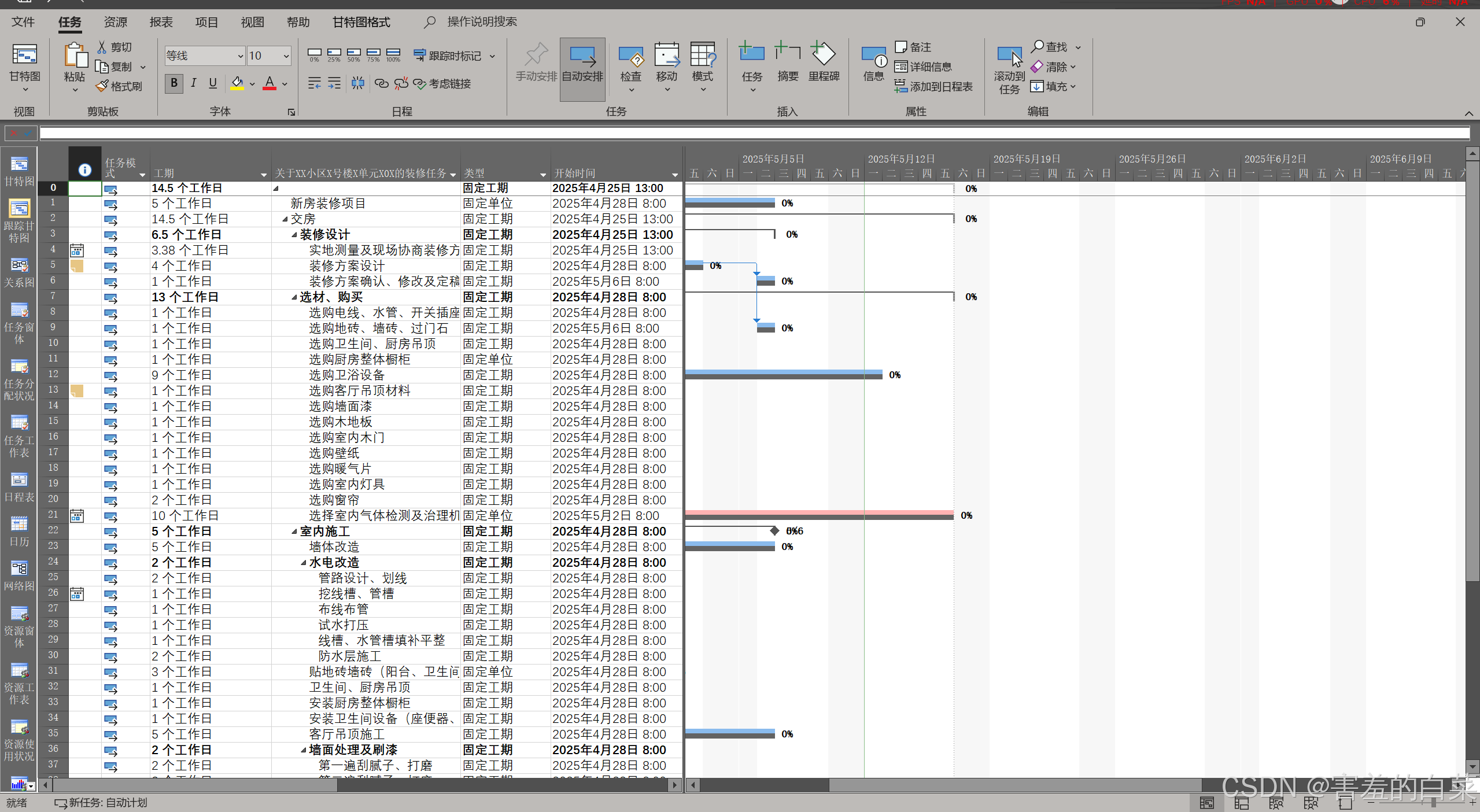The height and width of the screenshot is (812, 1480).
Task: Open Calendar (日历) view in sidebar
Action: (x=19, y=525)
